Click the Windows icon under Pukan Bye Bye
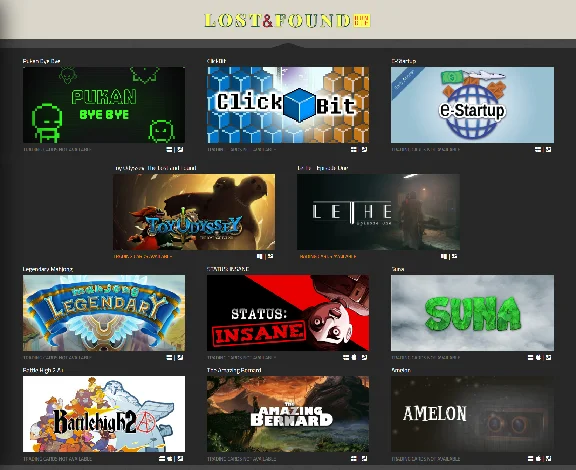Viewport: 576px width, 470px height. coord(169,150)
